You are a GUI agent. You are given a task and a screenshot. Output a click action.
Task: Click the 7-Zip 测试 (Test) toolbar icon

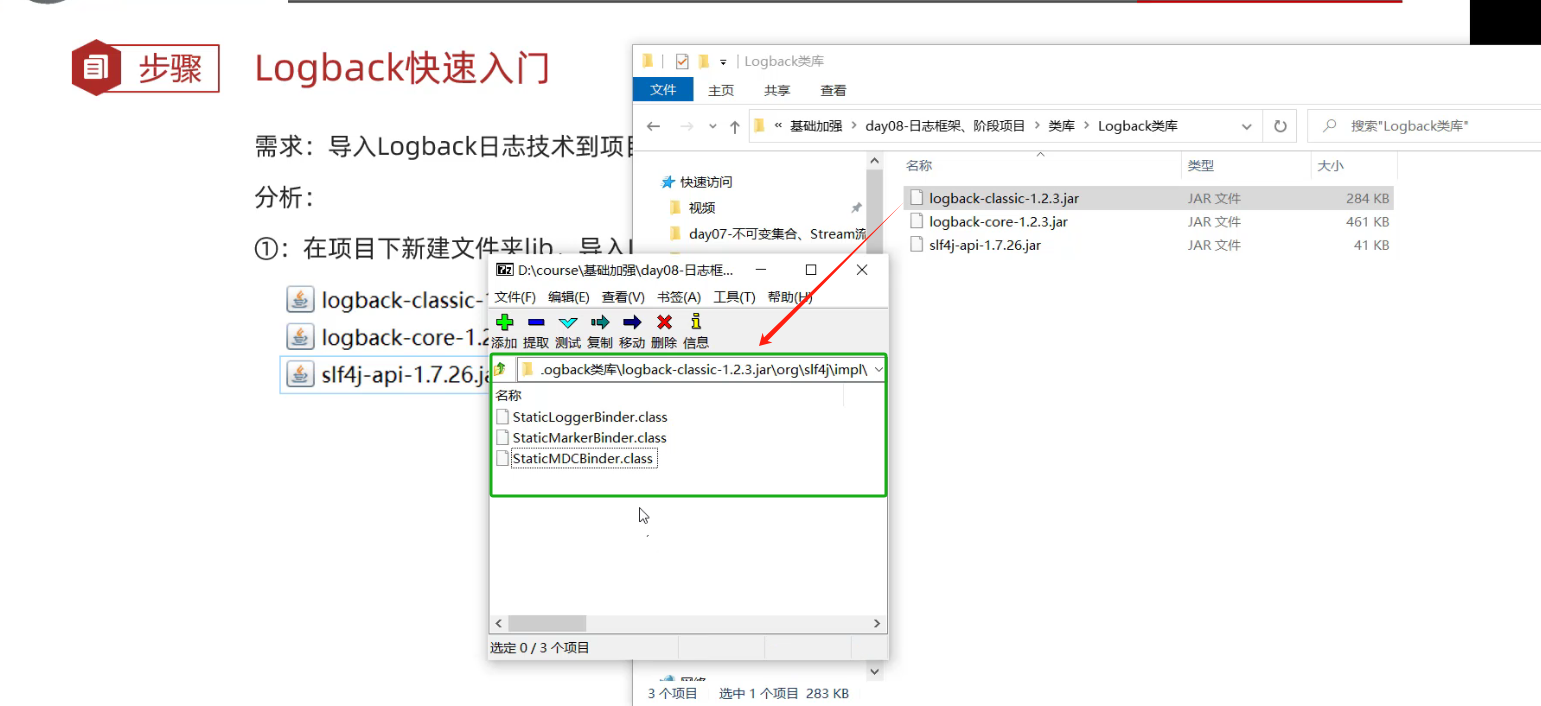[568, 322]
